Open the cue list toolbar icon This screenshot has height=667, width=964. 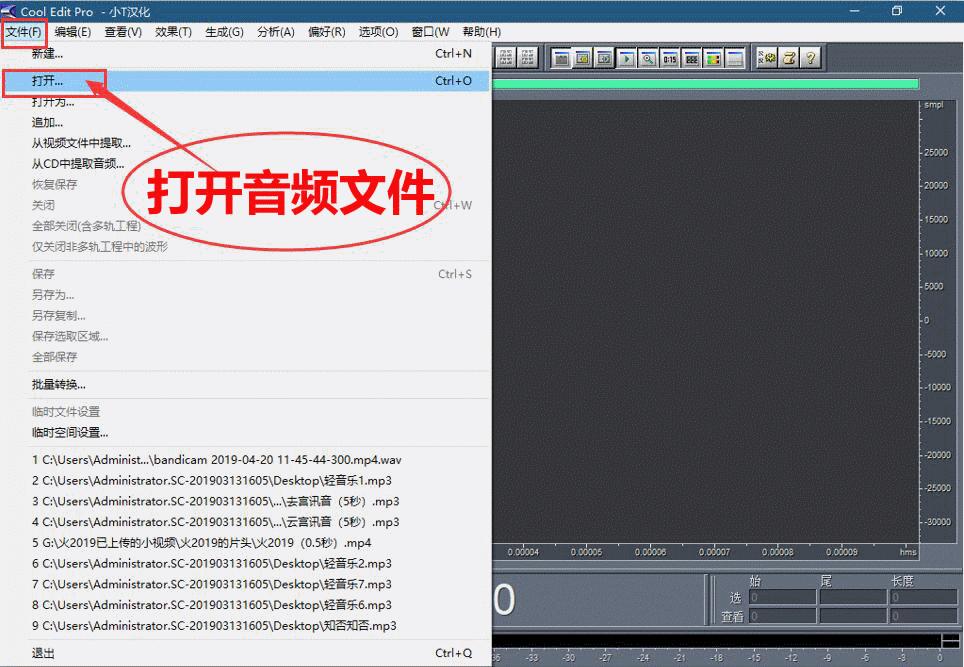690,58
